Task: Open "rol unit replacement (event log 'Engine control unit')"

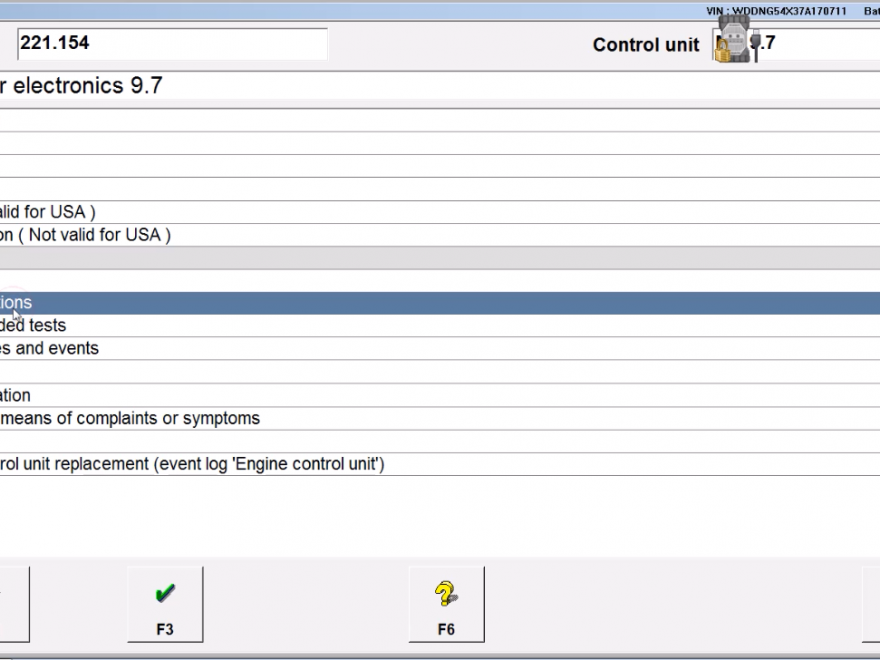Action: pos(440,464)
